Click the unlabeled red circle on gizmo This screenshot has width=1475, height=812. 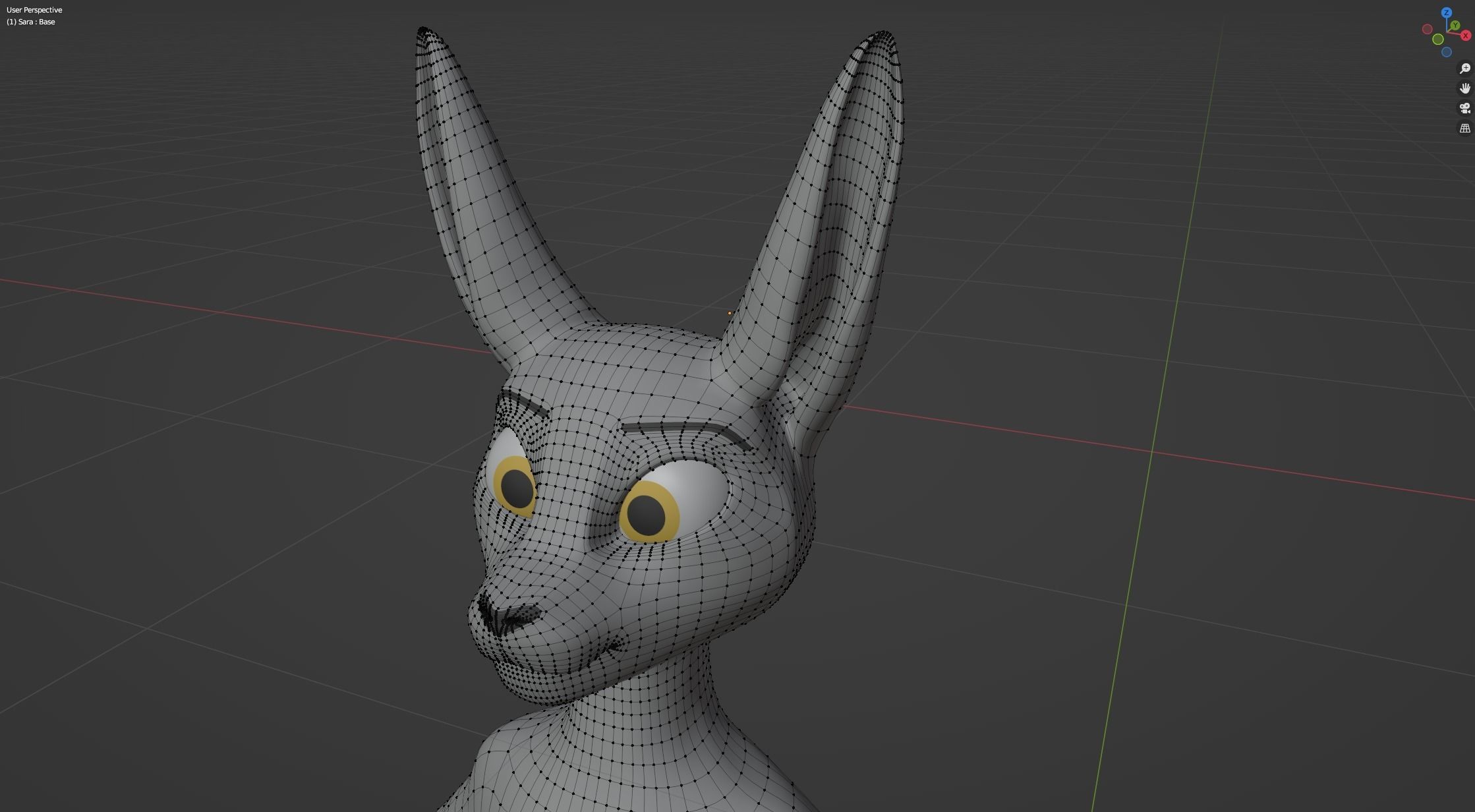pyautogui.click(x=1427, y=29)
